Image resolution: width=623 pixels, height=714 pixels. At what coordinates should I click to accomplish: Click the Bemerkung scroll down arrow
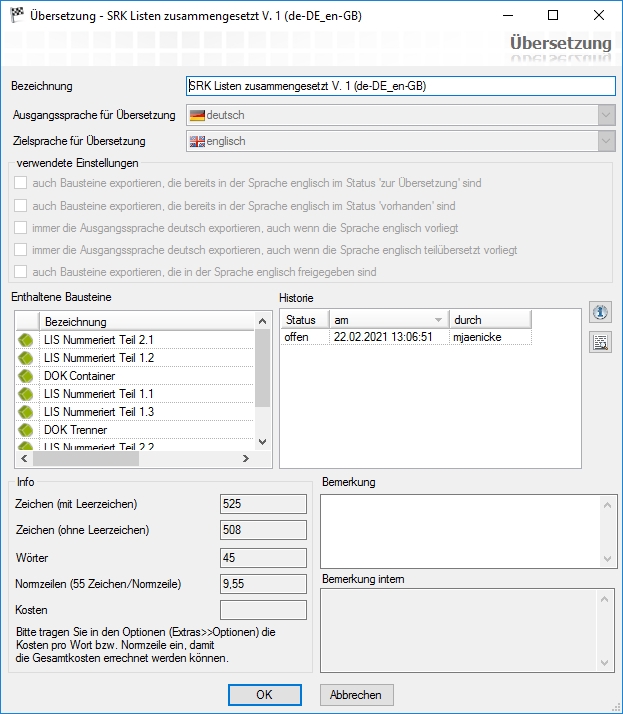[x=608, y=559]
